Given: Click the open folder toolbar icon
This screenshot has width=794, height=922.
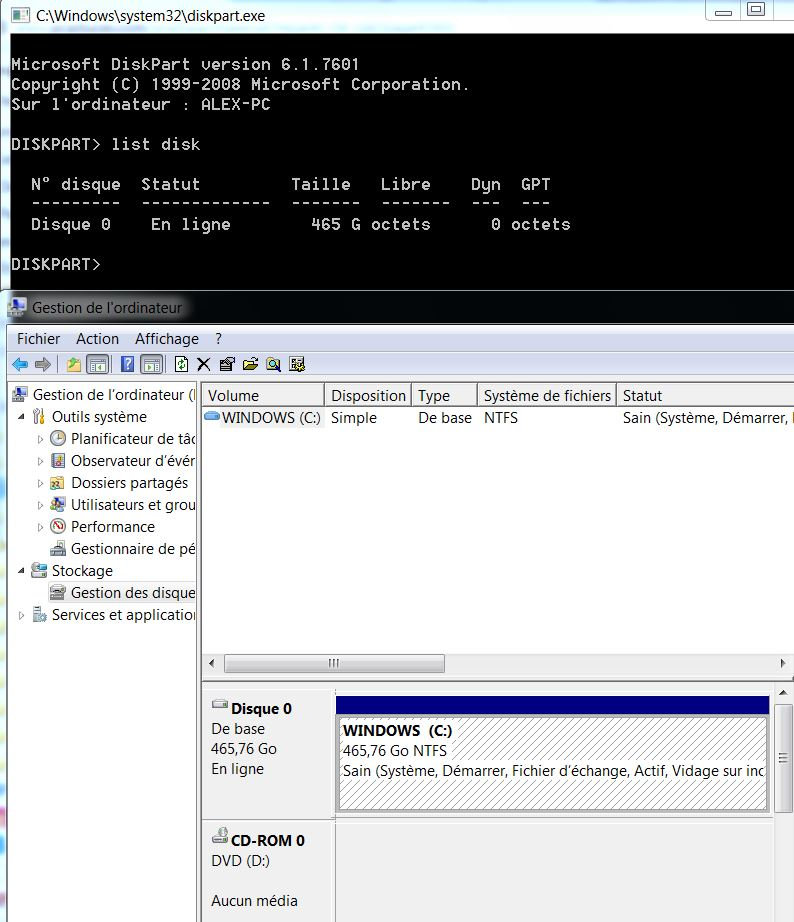Looking at the screenshot, I should click(250, 364).
